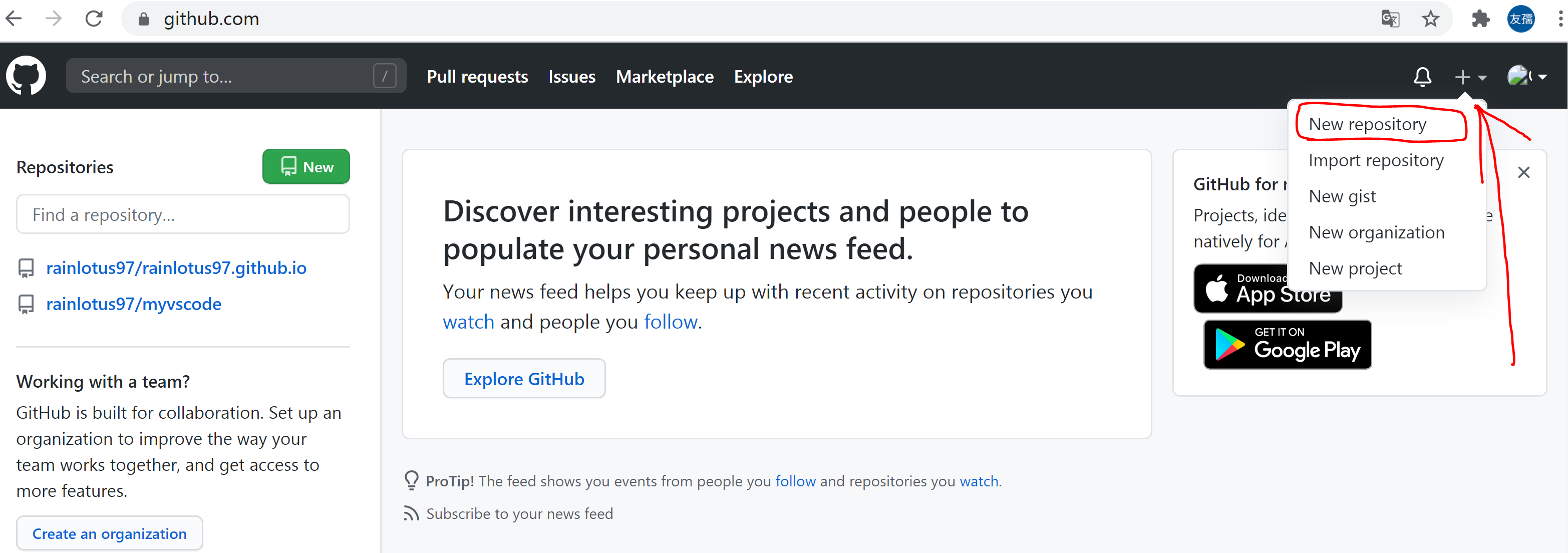The height and width of the screenshot is (553, 1568).
Task: Open the Chrome profile avatar
Action: 1520,19
